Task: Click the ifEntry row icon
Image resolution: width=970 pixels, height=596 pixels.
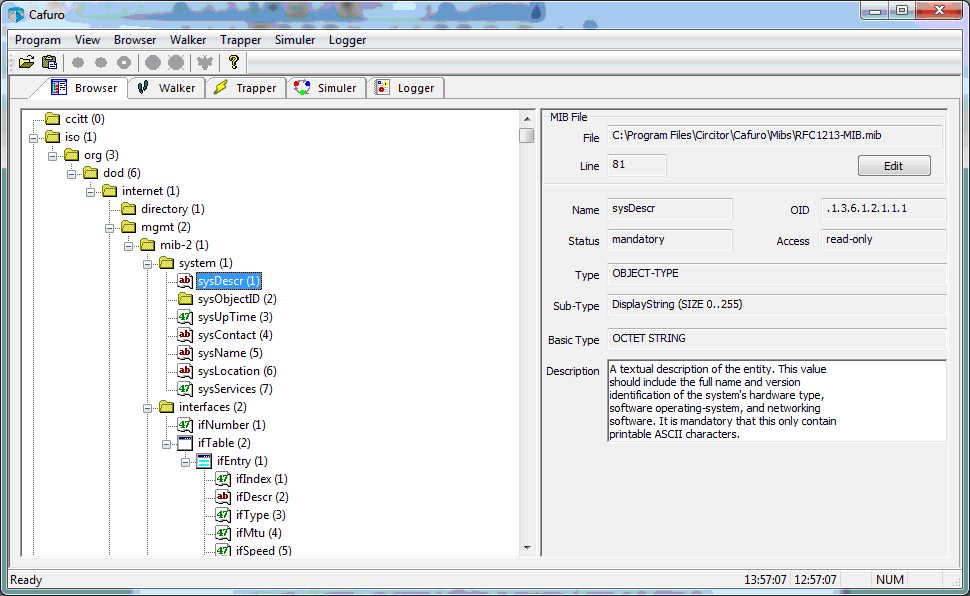Action: pos(204,461)
